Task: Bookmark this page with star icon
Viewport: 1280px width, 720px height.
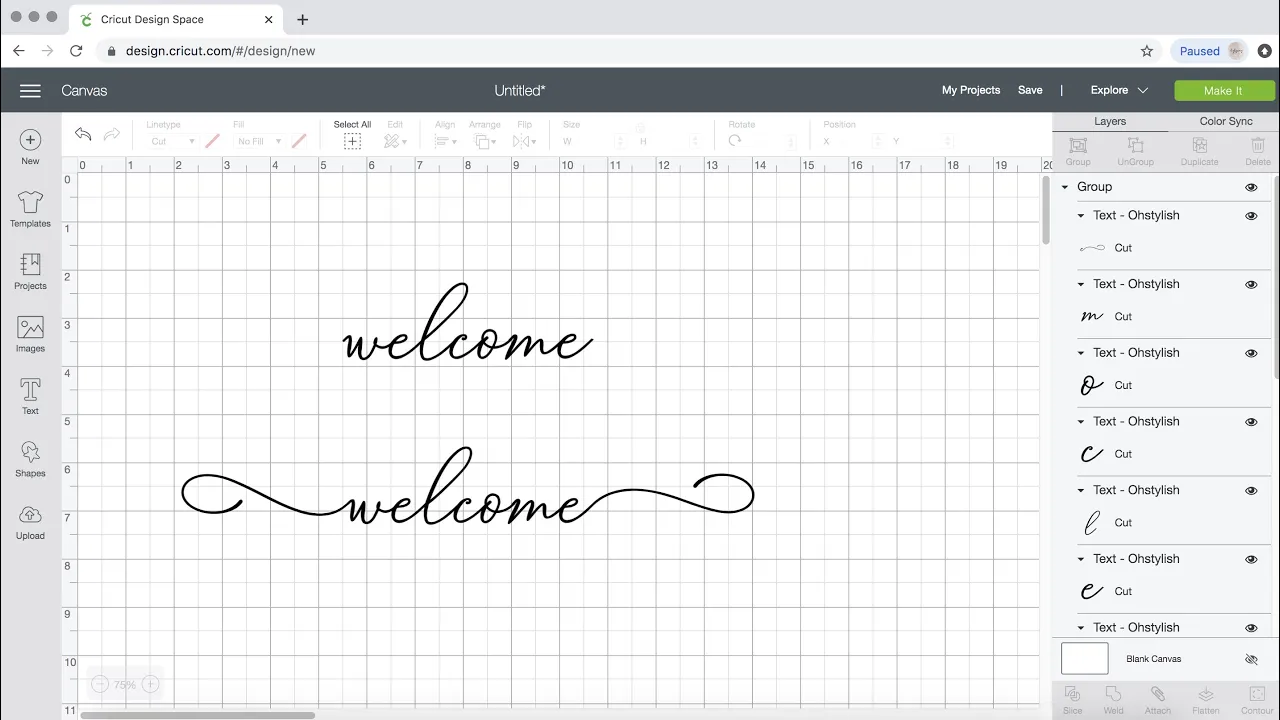Action: [x=1147, y=51]
